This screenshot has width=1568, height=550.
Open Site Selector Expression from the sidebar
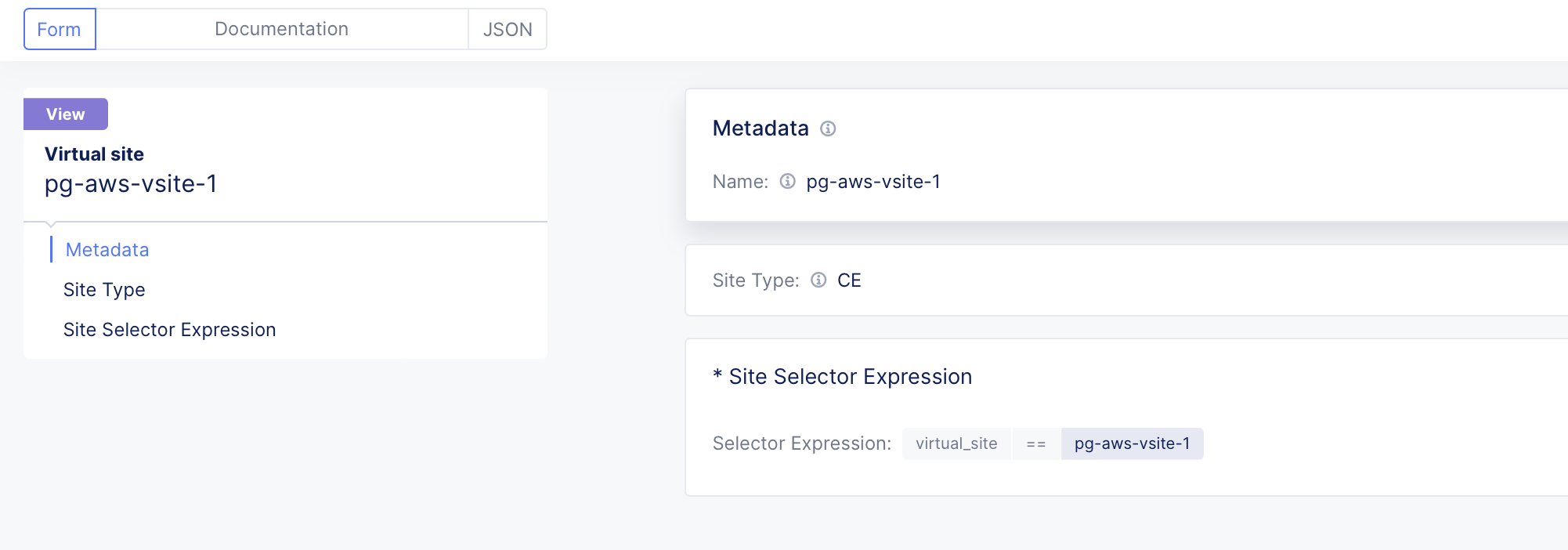coord(169,329)
